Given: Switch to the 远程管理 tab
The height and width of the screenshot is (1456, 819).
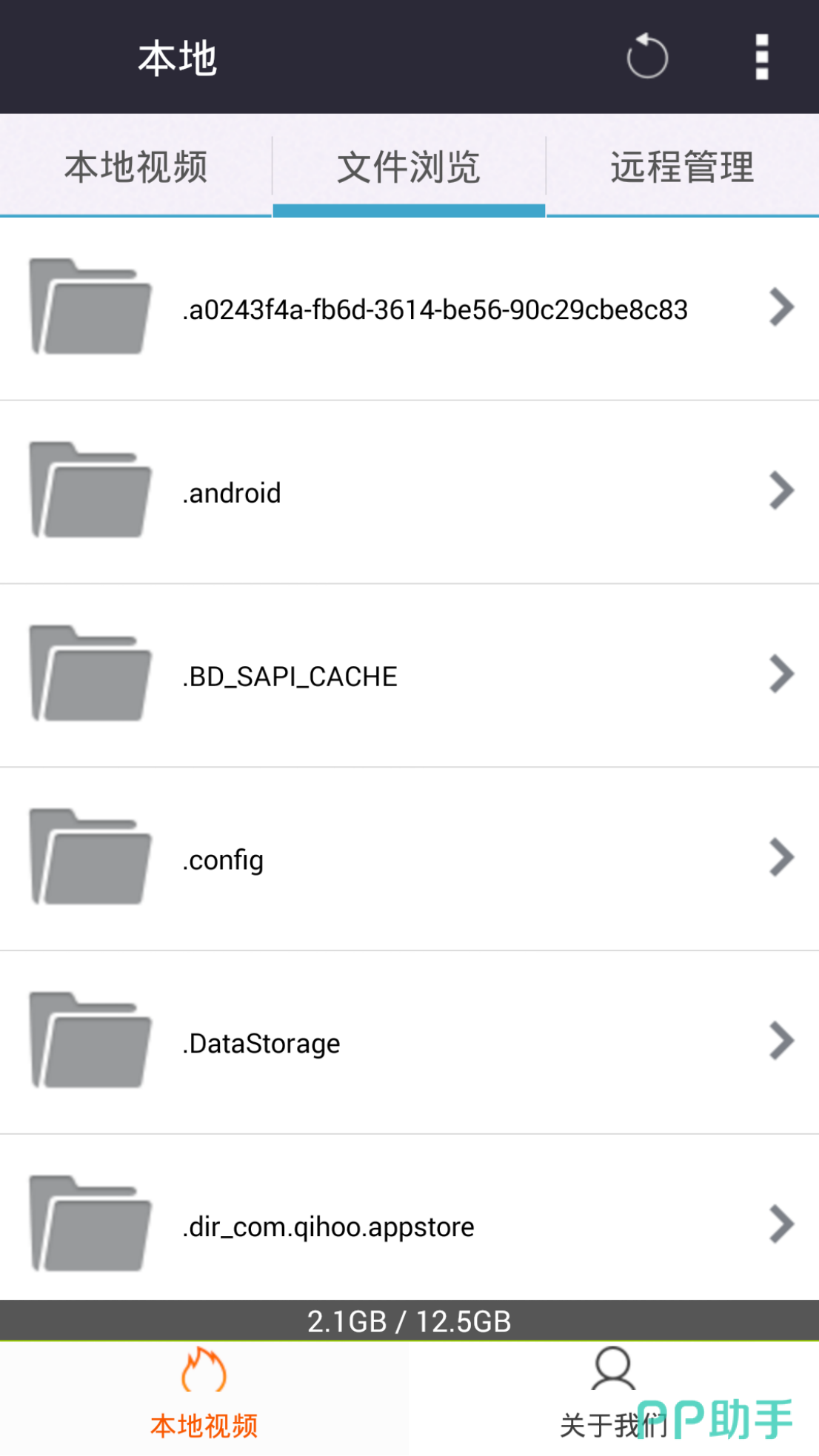Looking at the screenshot, I should (x=682, y=167).
